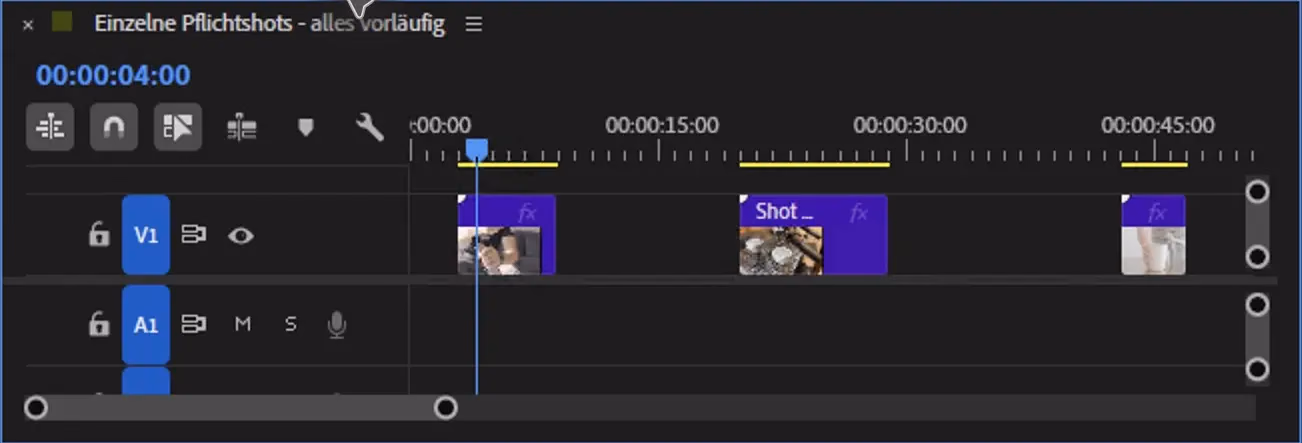The image size is (1302, 443).
Task: Click top handle of audio vertical scrollbar
Action: pyautogui.click(x=1258, y=304)
